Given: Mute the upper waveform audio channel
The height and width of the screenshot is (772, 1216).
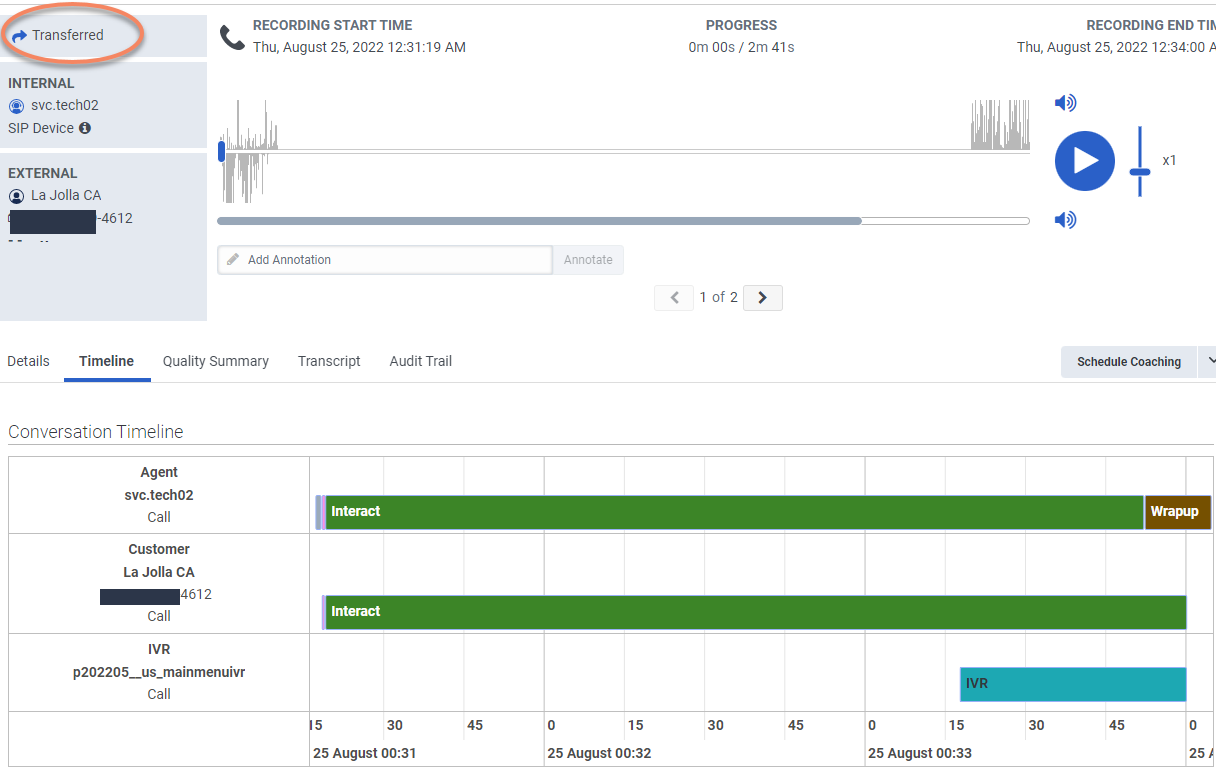Looking at the screenshot, I should pos(1065,103).
